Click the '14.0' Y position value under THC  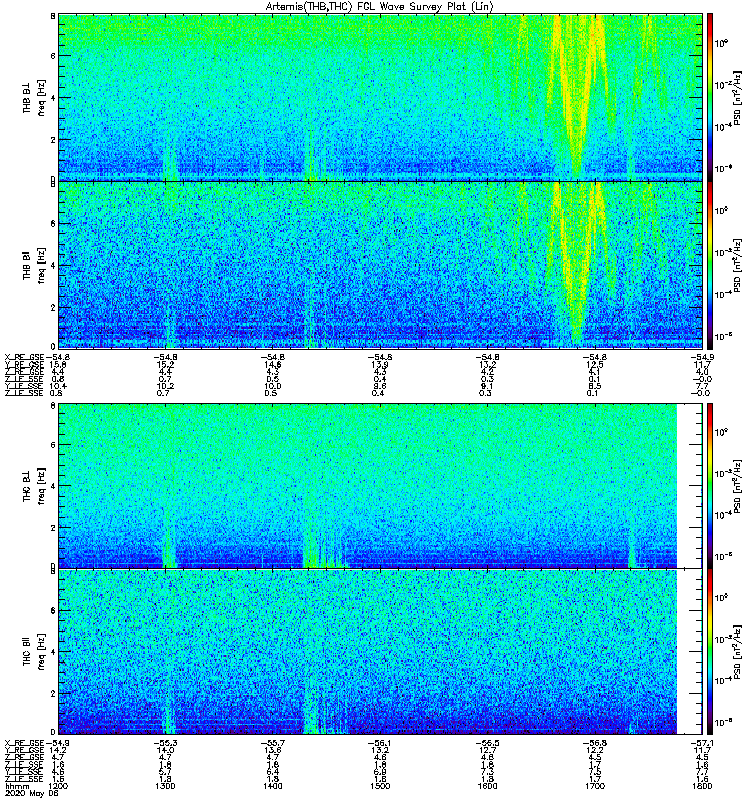165,750
